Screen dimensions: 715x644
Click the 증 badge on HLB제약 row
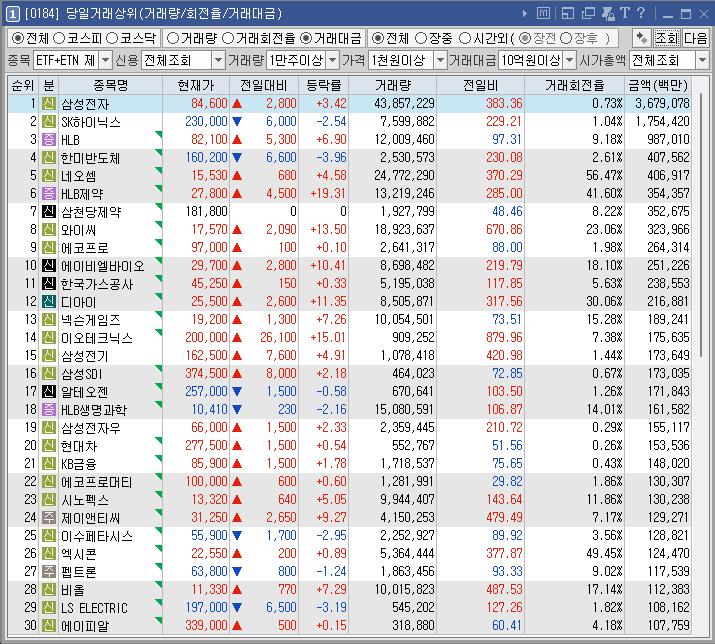[x=49, y=193]
